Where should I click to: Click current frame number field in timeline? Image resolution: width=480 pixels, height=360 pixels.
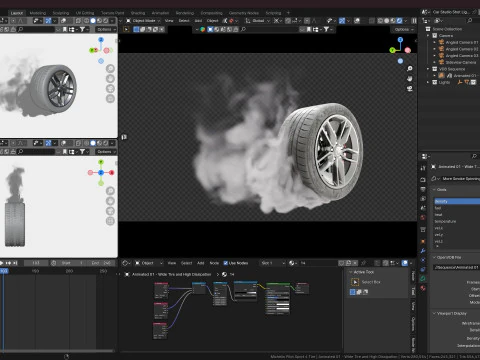36,263
